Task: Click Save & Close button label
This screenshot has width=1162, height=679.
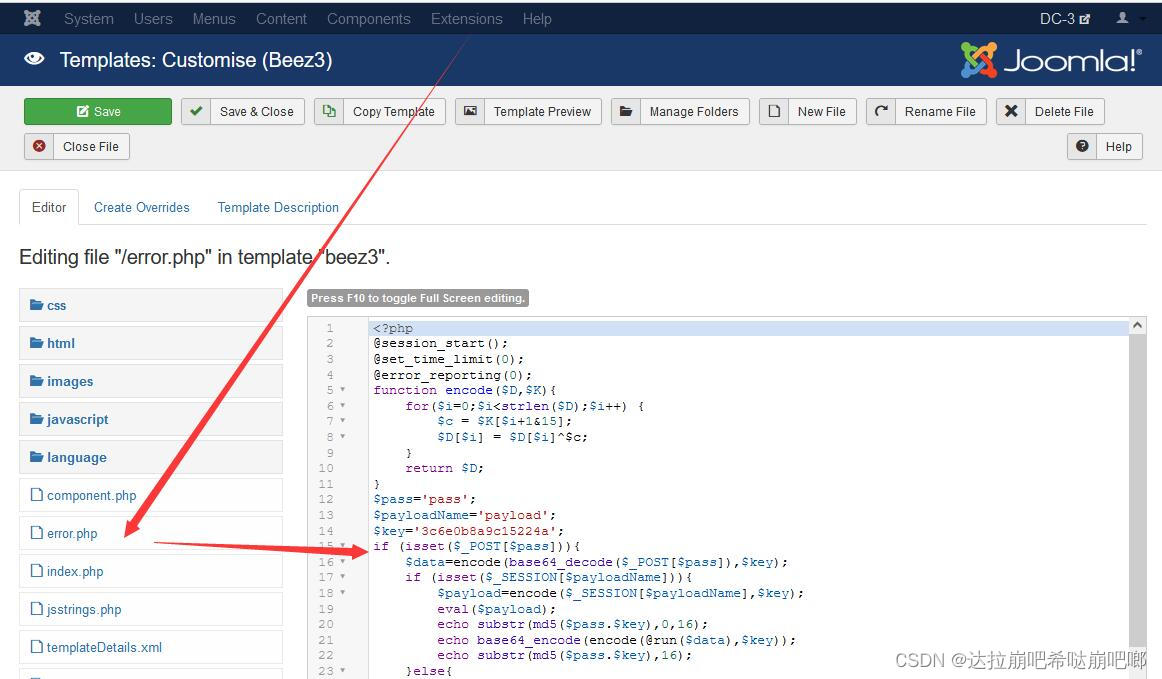Action: click(x=256, y=112)
